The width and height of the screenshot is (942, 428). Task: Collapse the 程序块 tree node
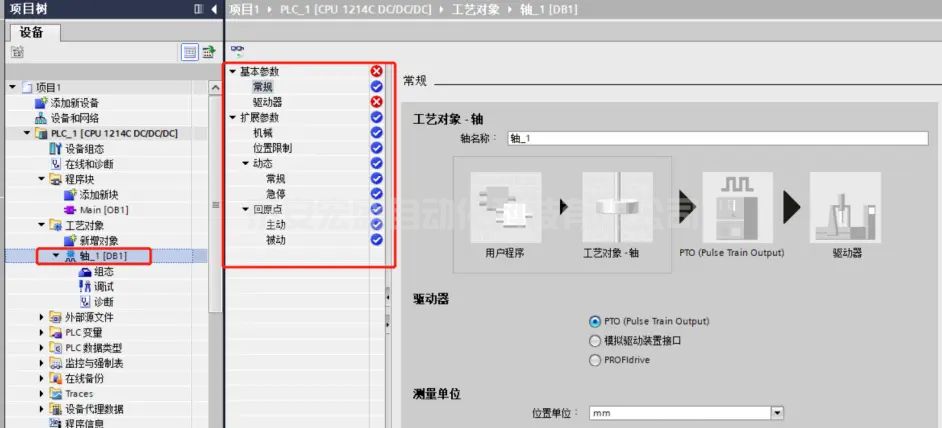[x=42, y=179]
